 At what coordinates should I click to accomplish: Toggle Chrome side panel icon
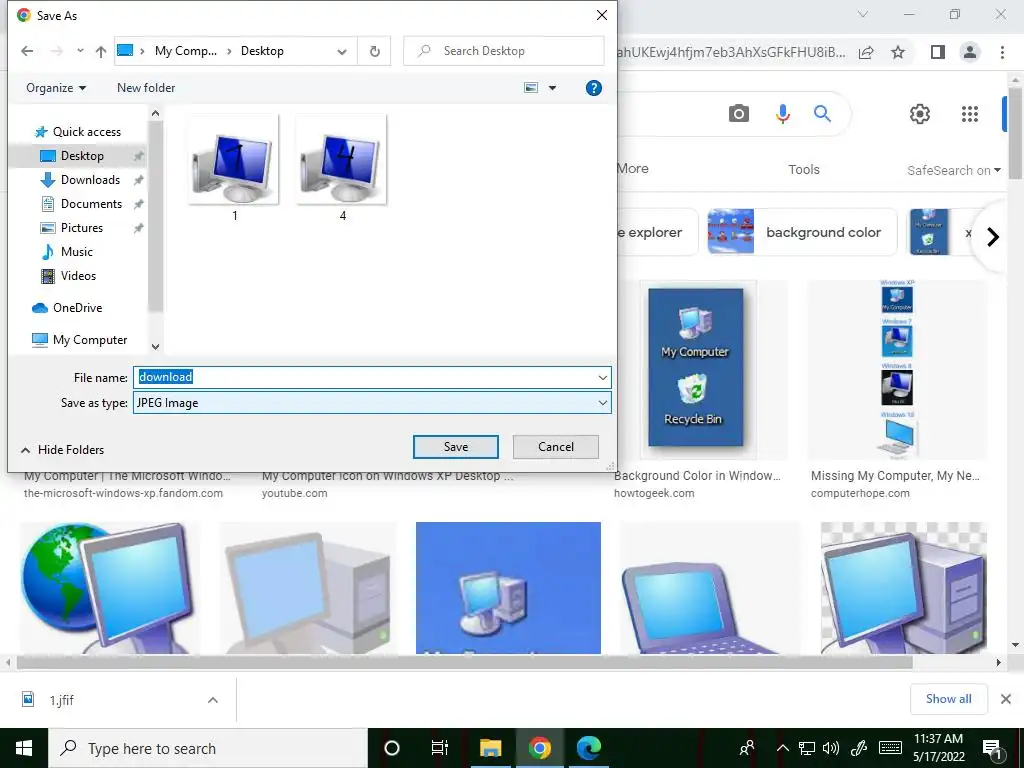[x=938, y=52]
